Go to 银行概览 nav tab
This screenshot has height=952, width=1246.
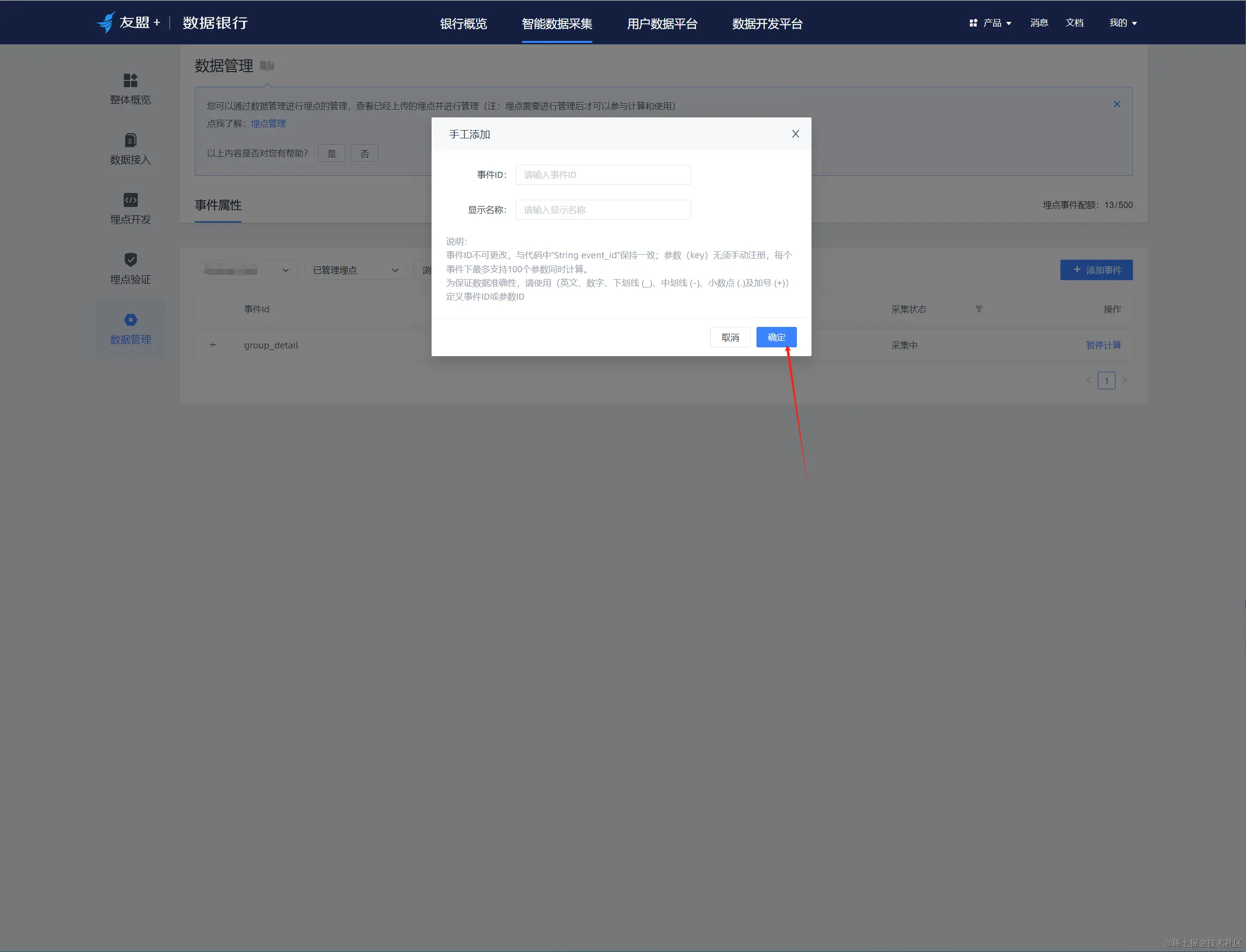tap(463, 24)
